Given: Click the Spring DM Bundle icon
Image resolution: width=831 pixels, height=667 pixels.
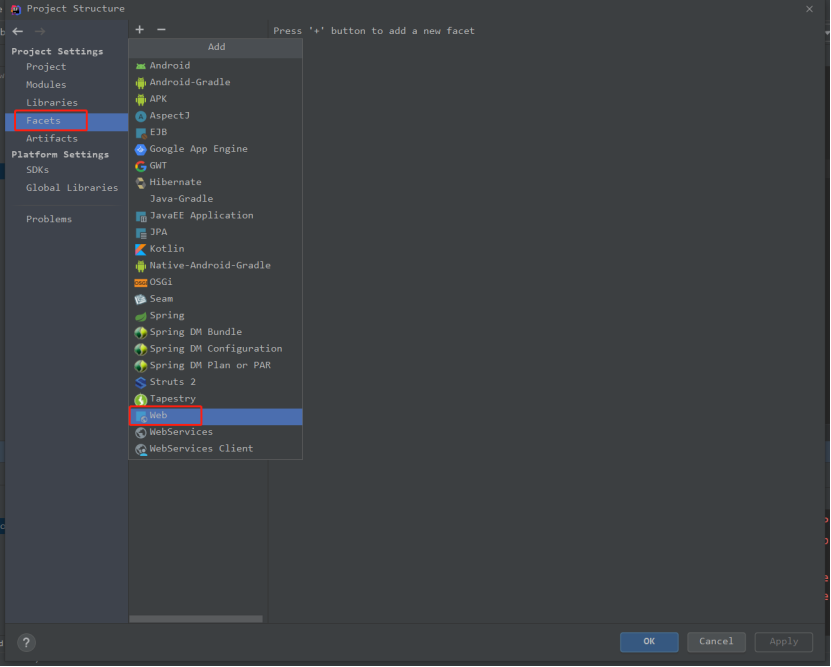Looking at the screenshot, I should [140, 333].
